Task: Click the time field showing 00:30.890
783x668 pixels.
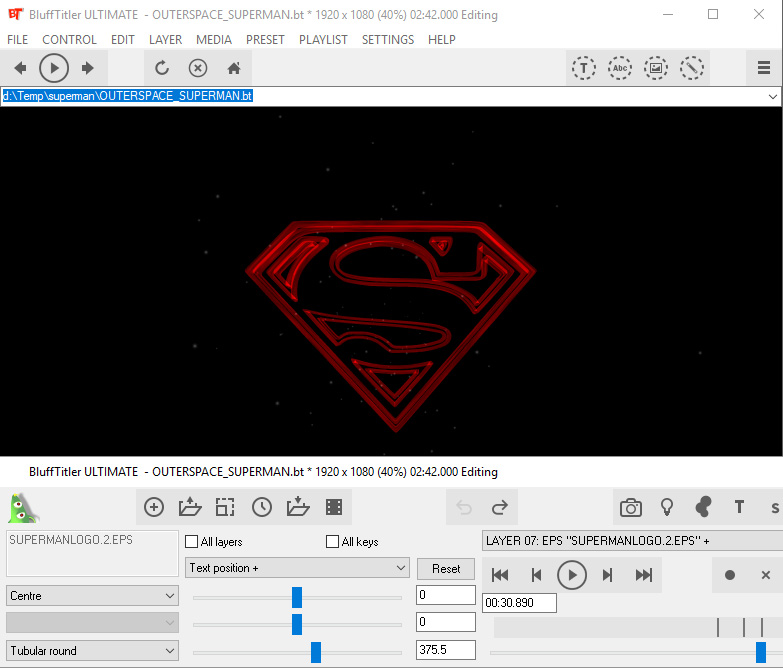Action: point(519,603)
